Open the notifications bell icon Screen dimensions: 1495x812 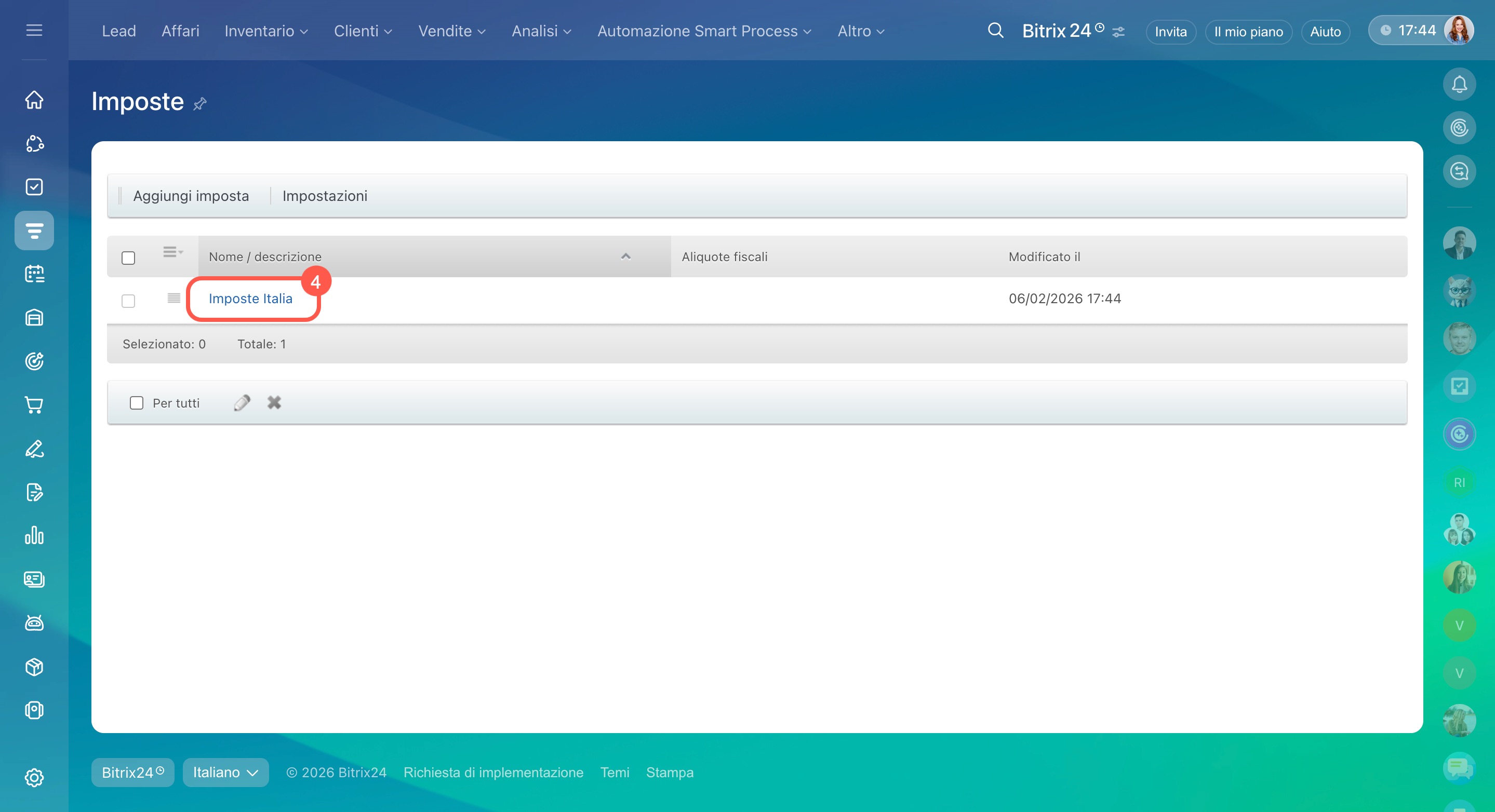[x=1459, y=85]
